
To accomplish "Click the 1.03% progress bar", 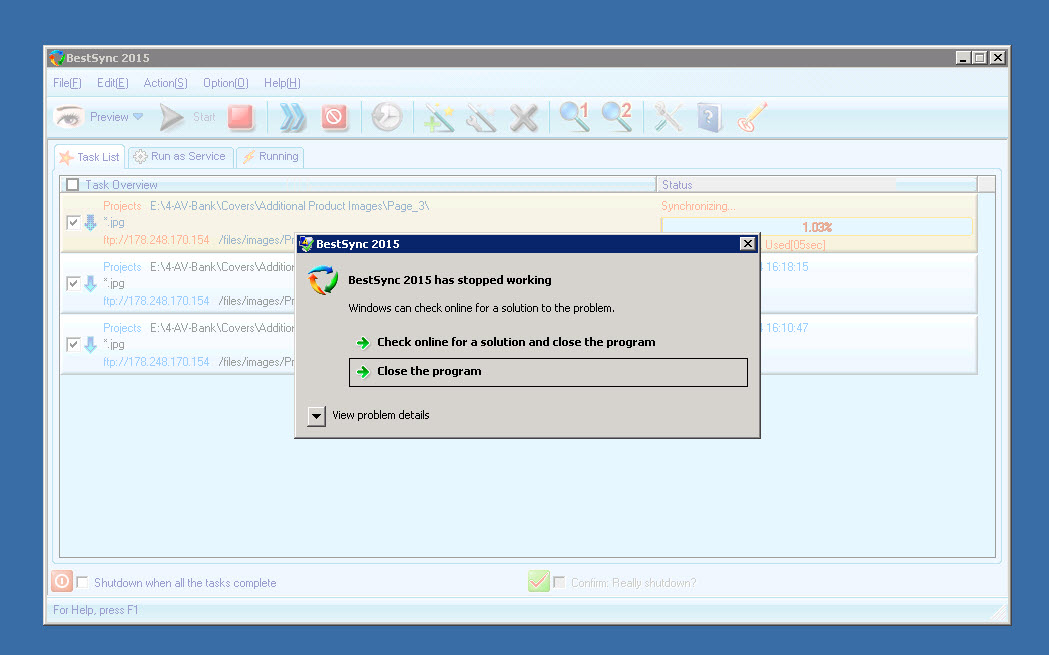I will pos(816,227).
